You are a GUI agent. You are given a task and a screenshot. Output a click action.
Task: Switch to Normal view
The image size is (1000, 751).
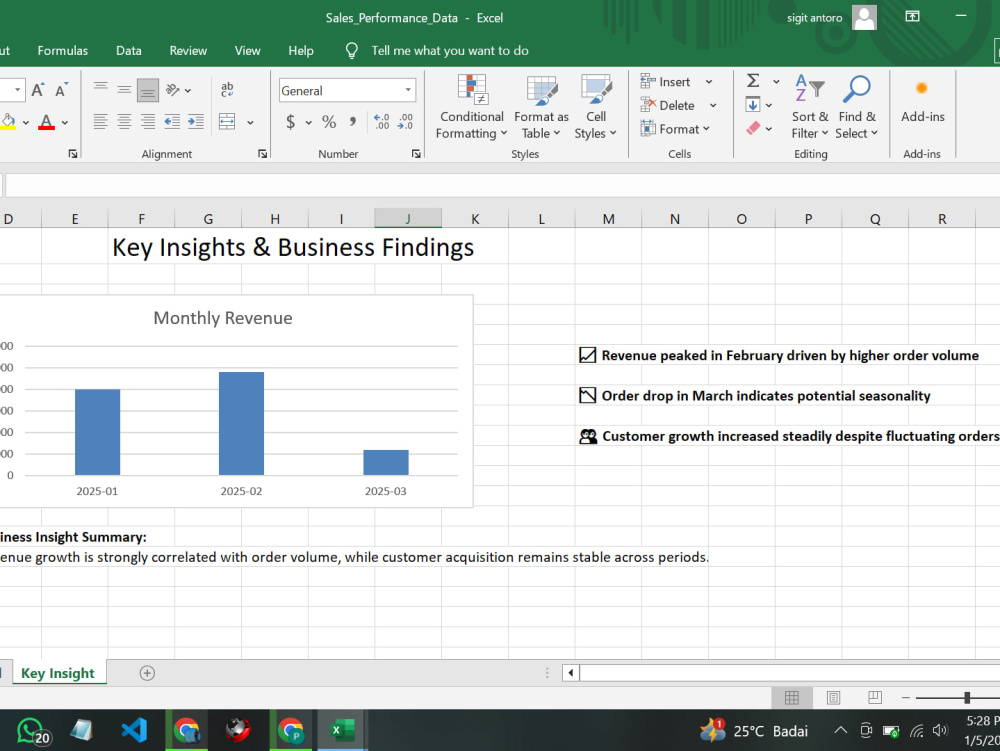pyautogui.click(x=791, y=697)
